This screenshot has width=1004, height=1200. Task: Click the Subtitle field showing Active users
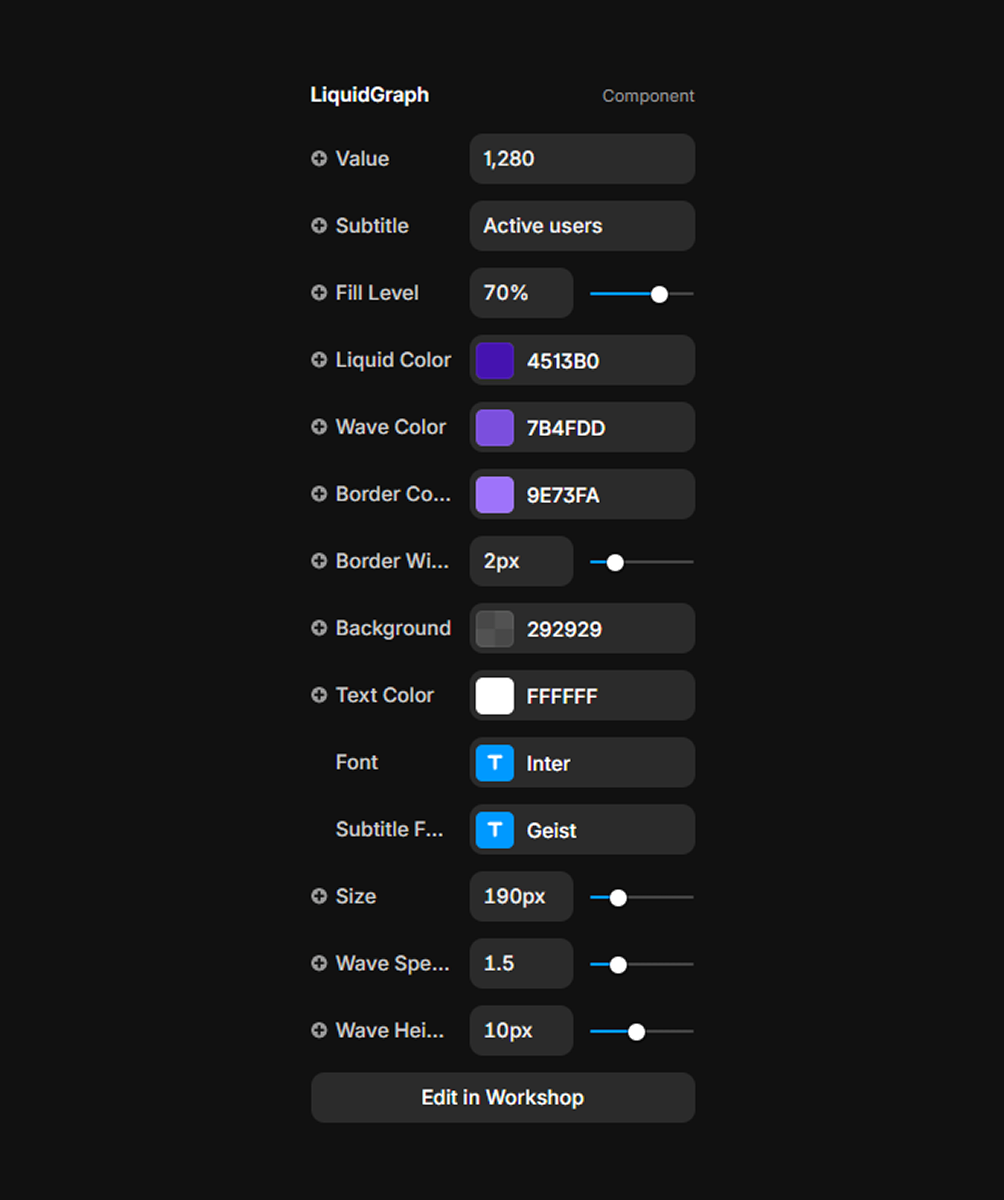(582, 226)
